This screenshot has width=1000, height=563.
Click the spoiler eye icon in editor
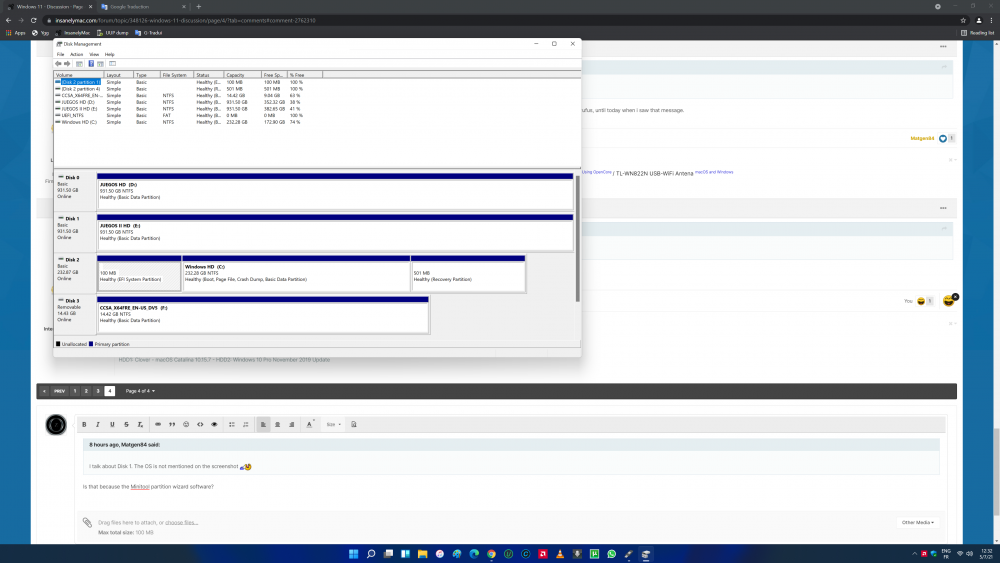[214, 424]
